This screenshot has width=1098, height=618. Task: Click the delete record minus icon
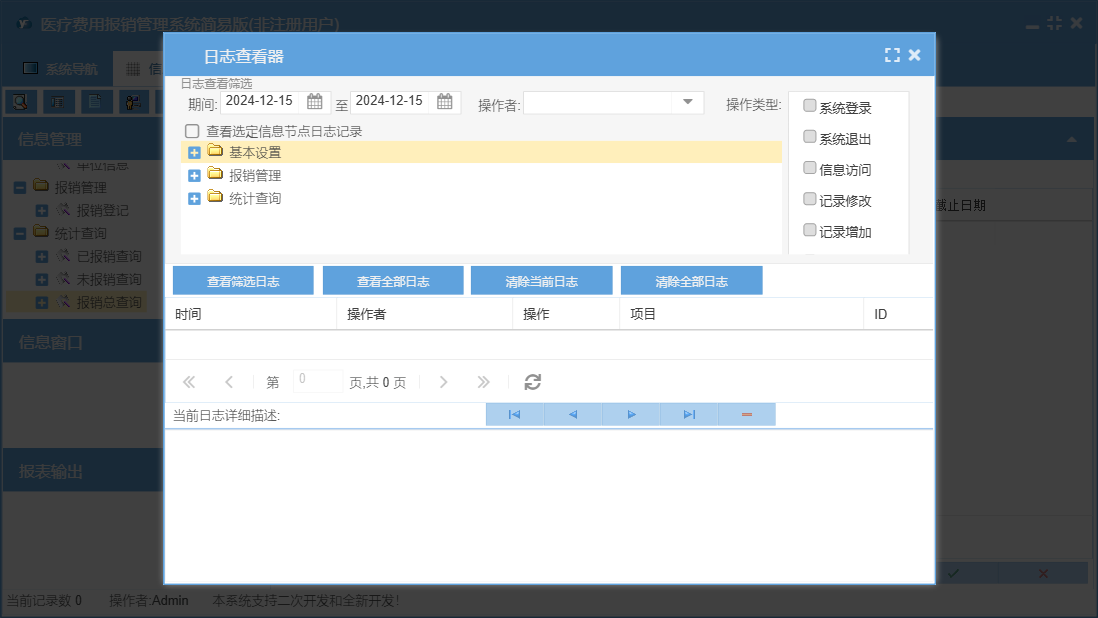pos(747,414)
